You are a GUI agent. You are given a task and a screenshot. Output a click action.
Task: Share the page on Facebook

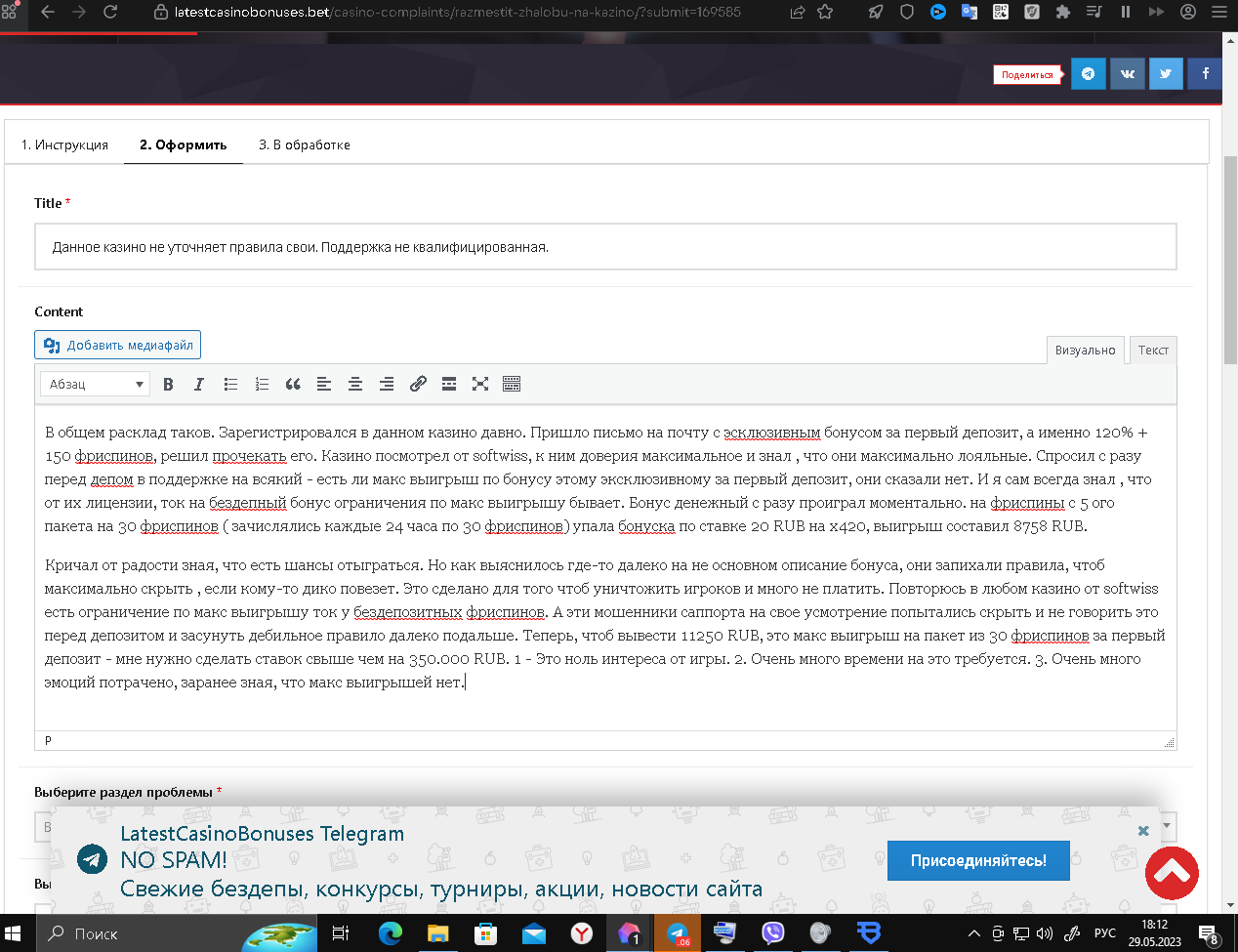tap(1205, 73)
